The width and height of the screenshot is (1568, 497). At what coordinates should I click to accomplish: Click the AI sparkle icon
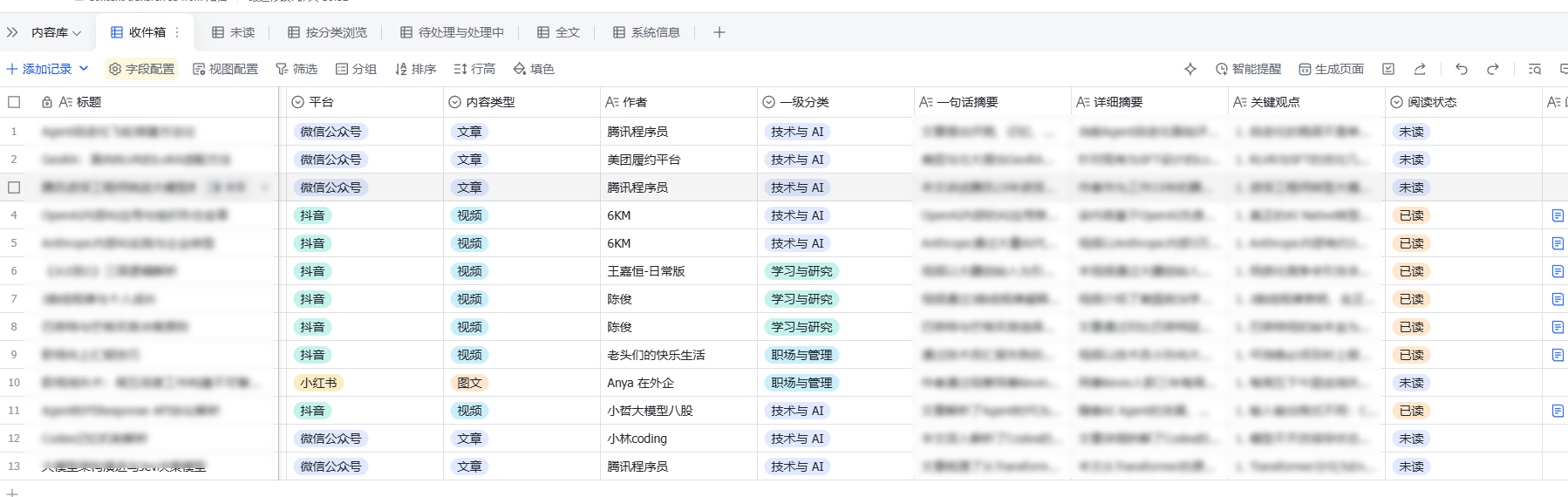click(x=1190, y=69)
